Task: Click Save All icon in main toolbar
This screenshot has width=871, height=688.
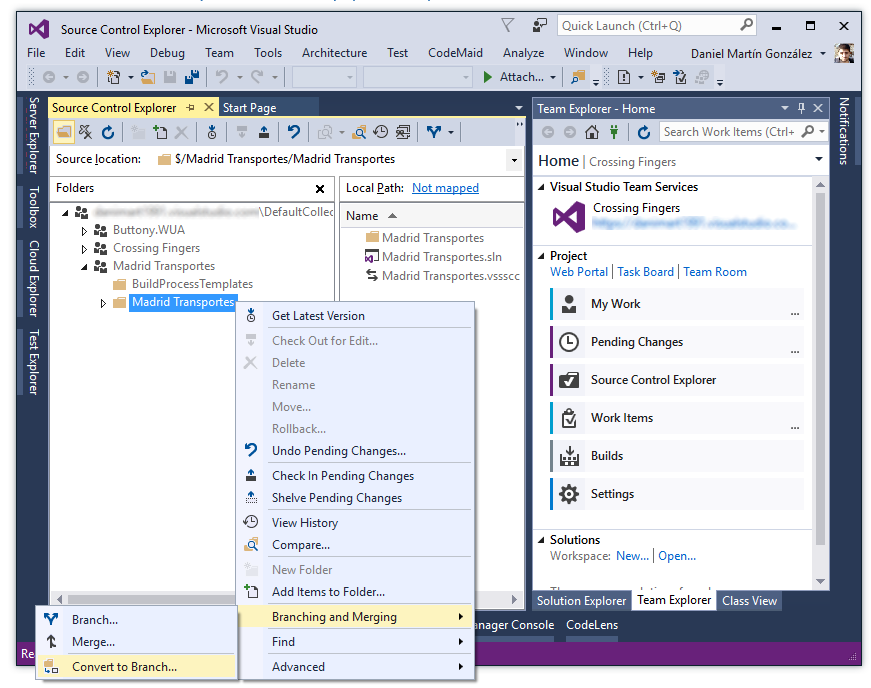Action: click(192, 77)
